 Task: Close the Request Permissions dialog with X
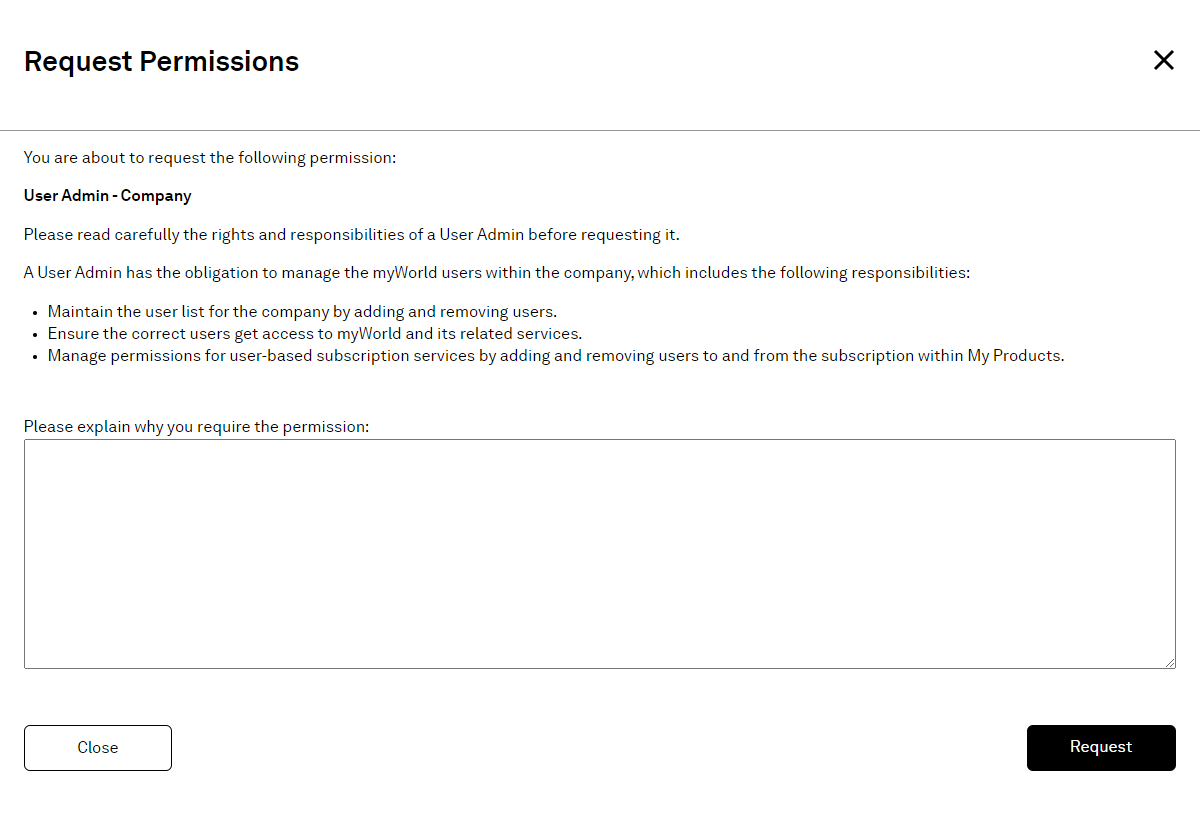1163,60
